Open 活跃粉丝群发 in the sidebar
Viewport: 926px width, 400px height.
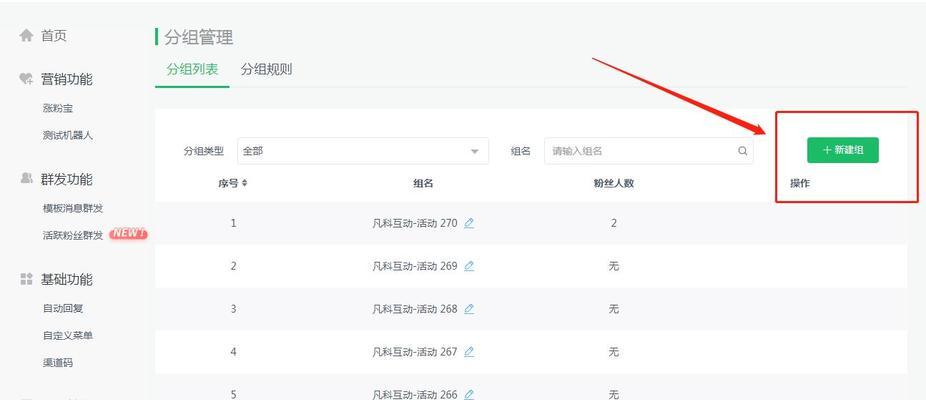[73, 235]
